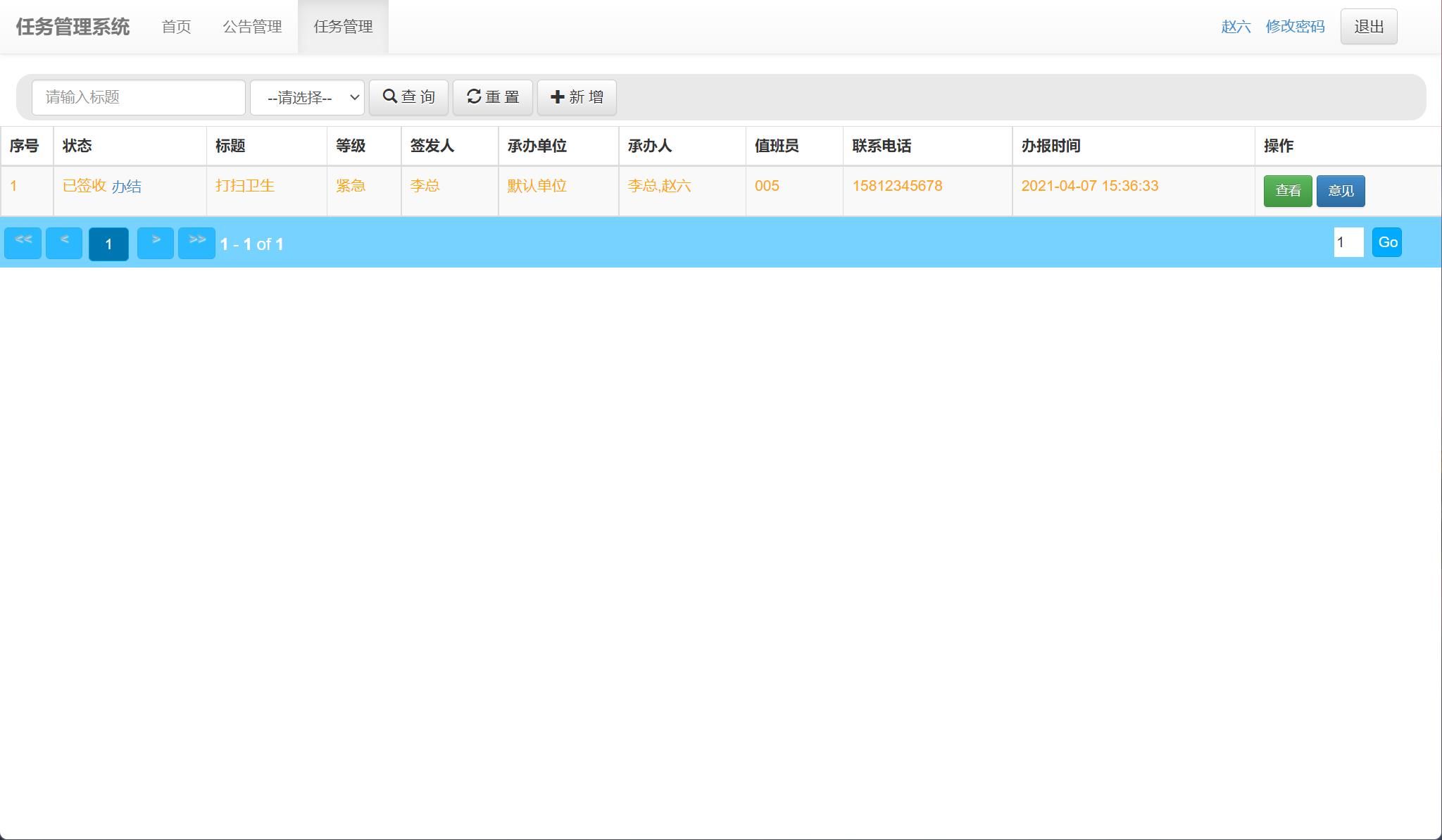Jump to last page with the >> icon
The width and height of the screenshot is (1442, 840).
(x=197, y=242)
